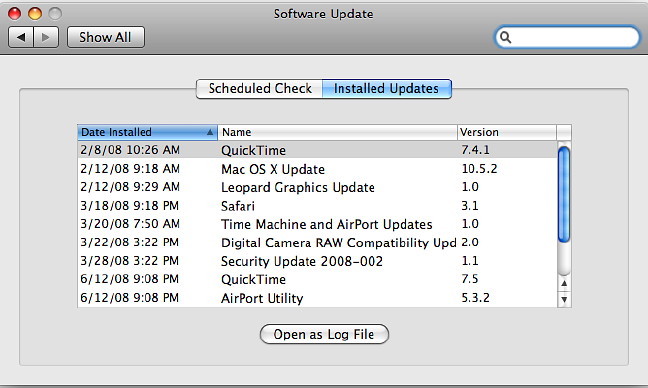
Task: Click version 3.1 cell
Action: pos(470,205)
